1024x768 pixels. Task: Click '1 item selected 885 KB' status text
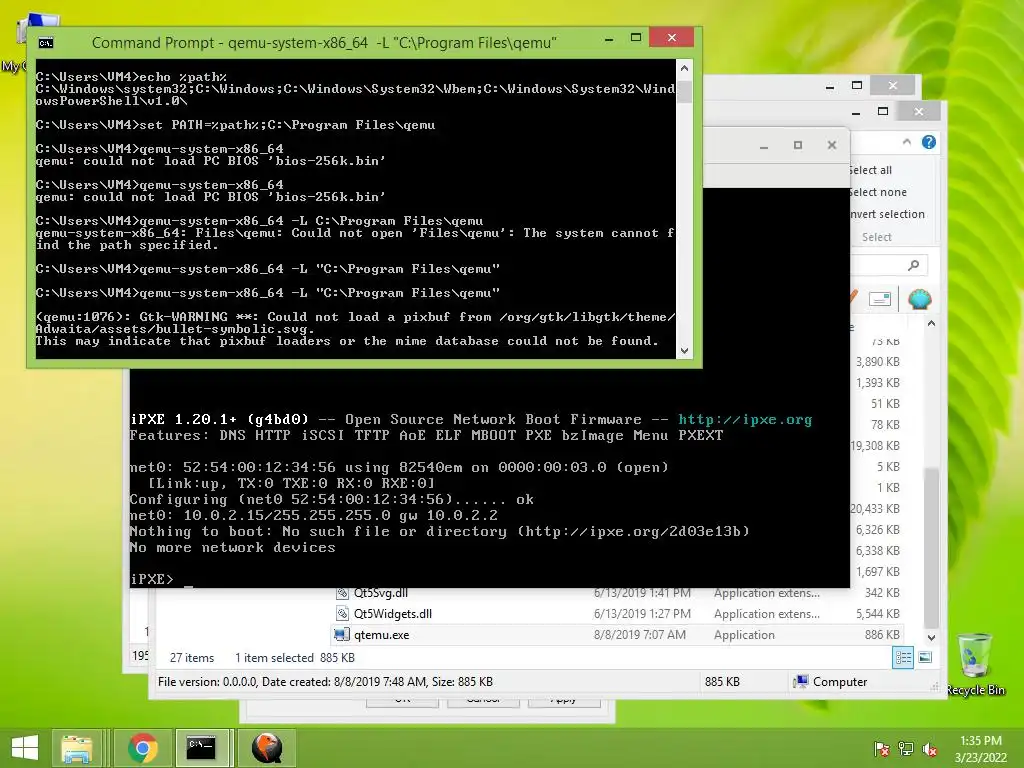(x=295, y=658)
